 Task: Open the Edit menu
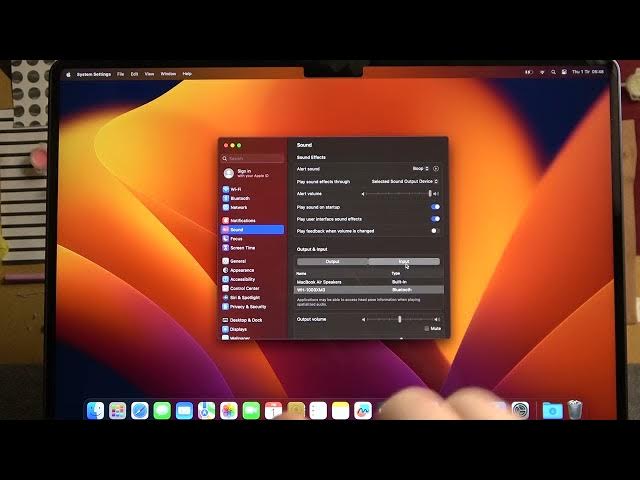pyautogui.click(x=134, y=74)
